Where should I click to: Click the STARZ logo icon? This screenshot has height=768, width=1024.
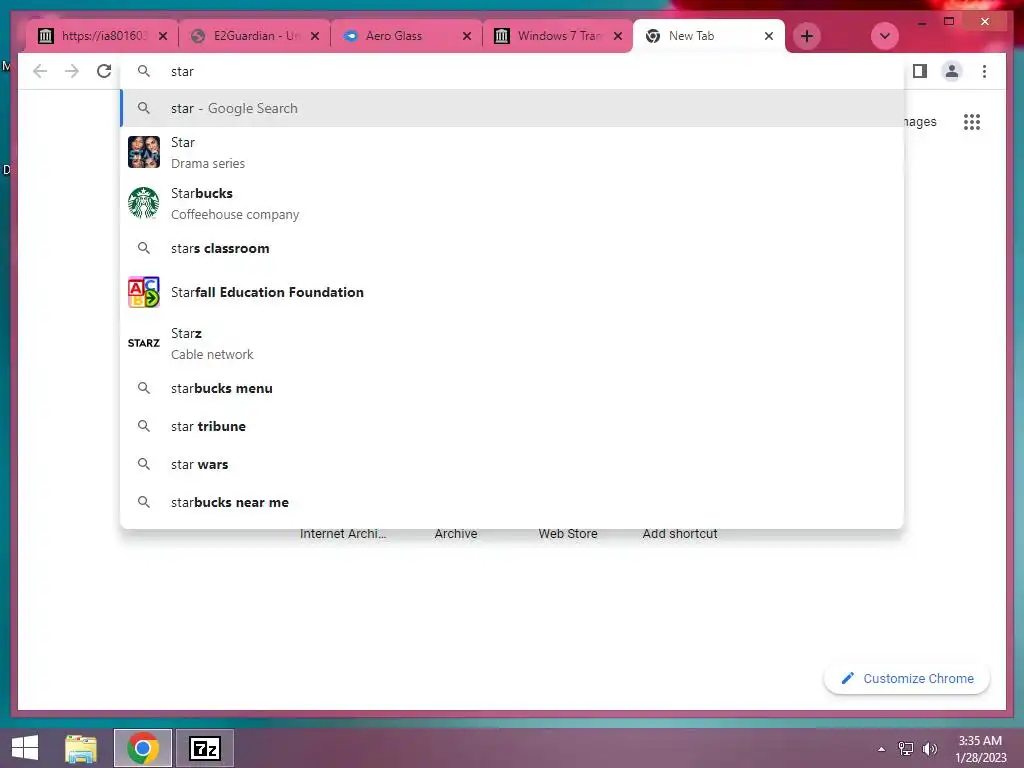pyautogui.click(x=144, y=343)
